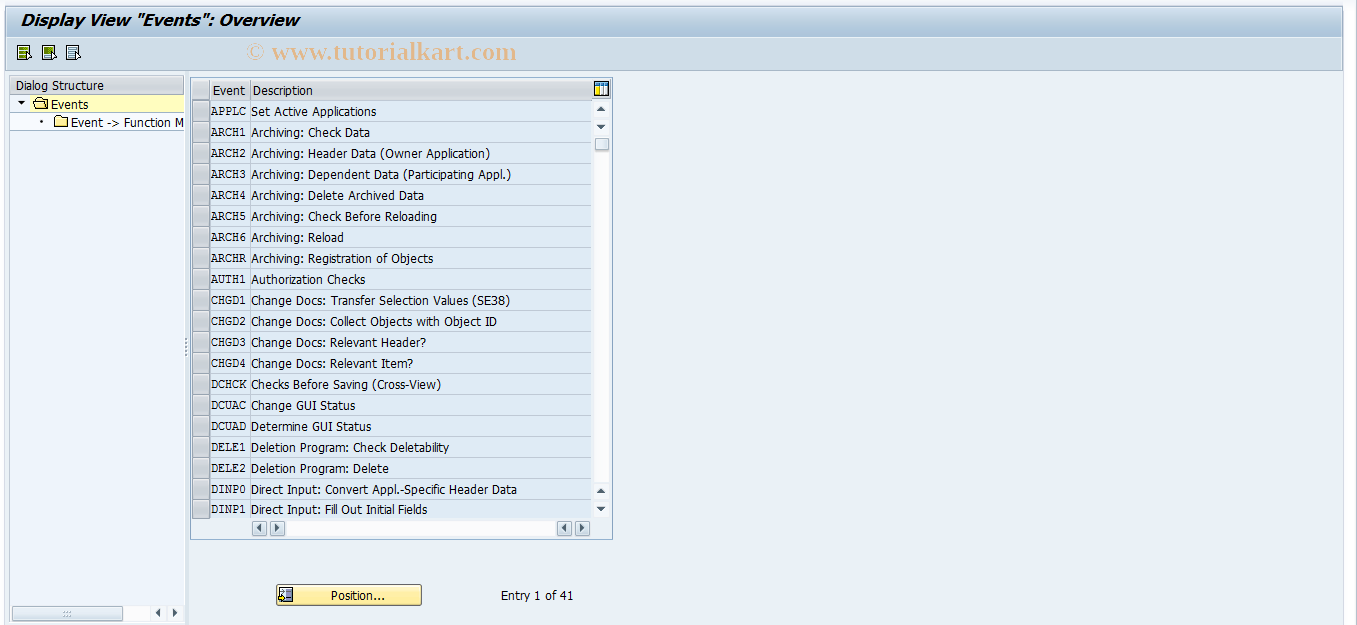Image resolution: width=1357 pixels, height=625 pixels.
Task: Click the splitter handle beside Dialog Structure
Action: point(186,347)
